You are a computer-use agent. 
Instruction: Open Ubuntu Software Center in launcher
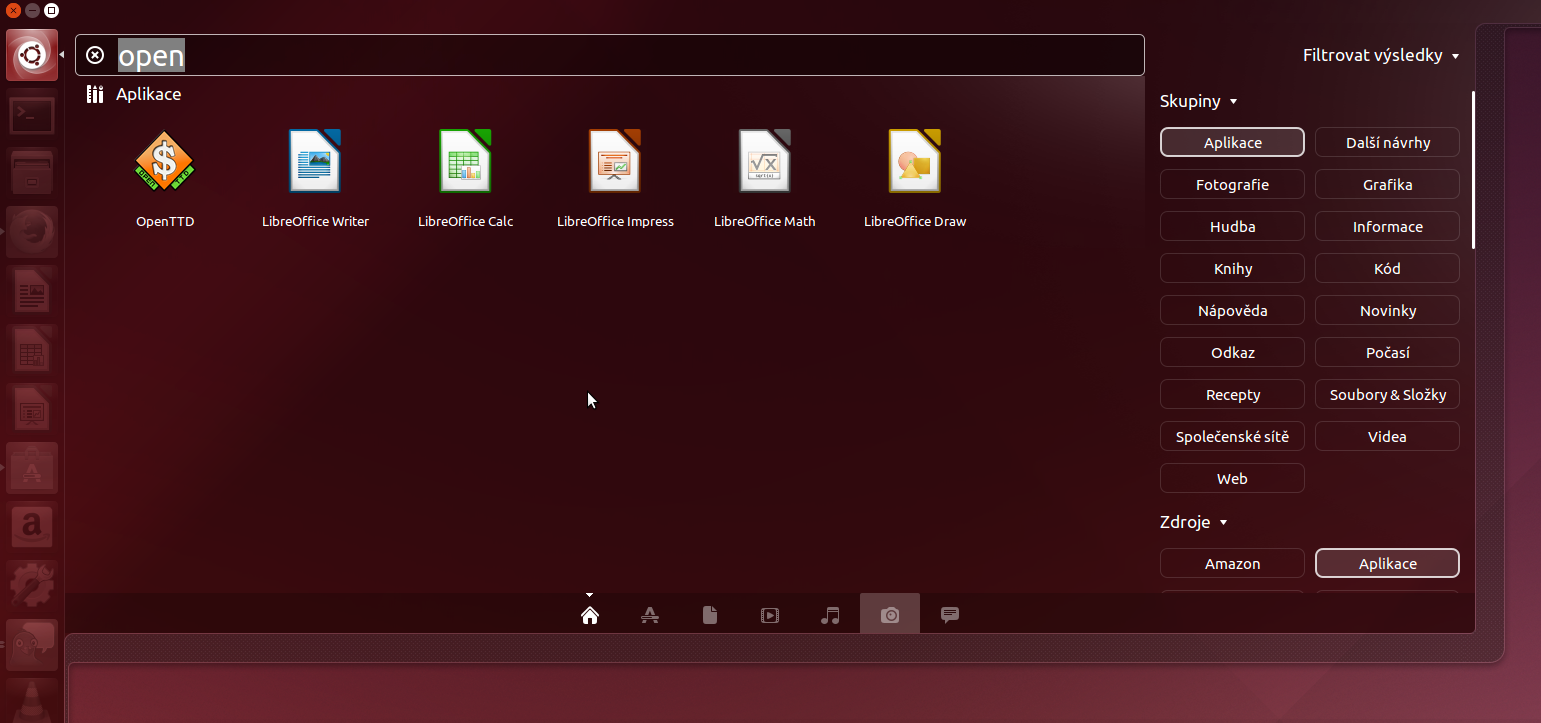click(32, 468)
